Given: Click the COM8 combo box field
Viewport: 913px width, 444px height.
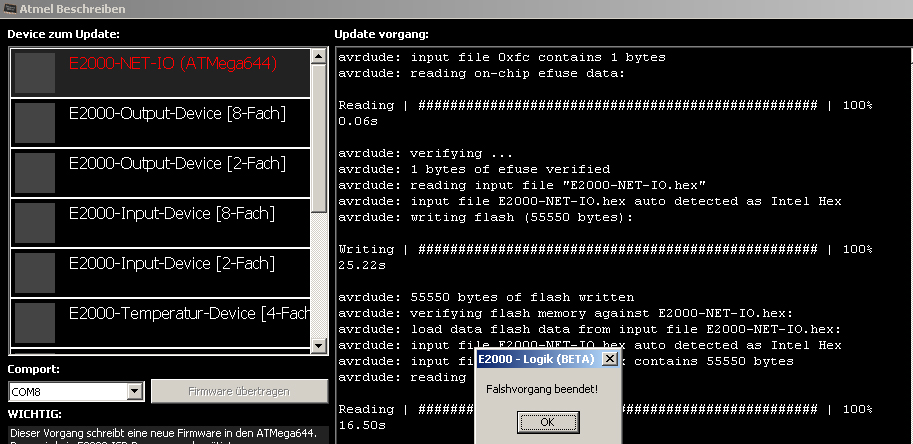Looking at the screenshot, I should (67, 392).
